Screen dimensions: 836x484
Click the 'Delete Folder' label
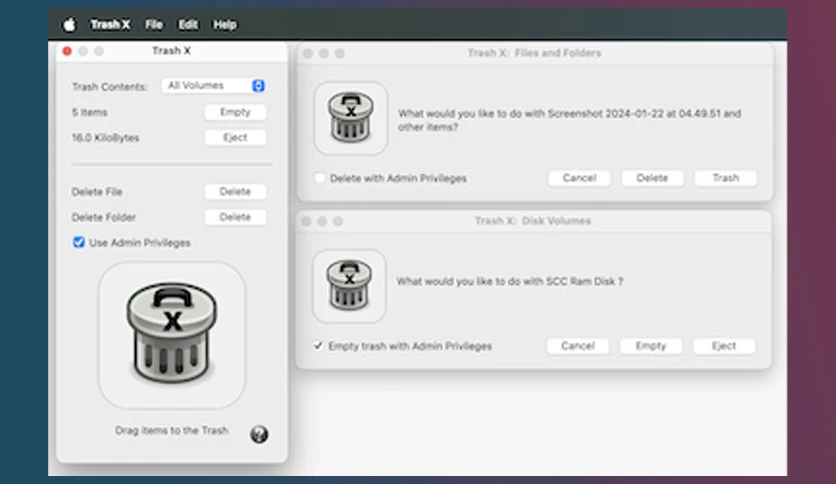coord(104,217)
